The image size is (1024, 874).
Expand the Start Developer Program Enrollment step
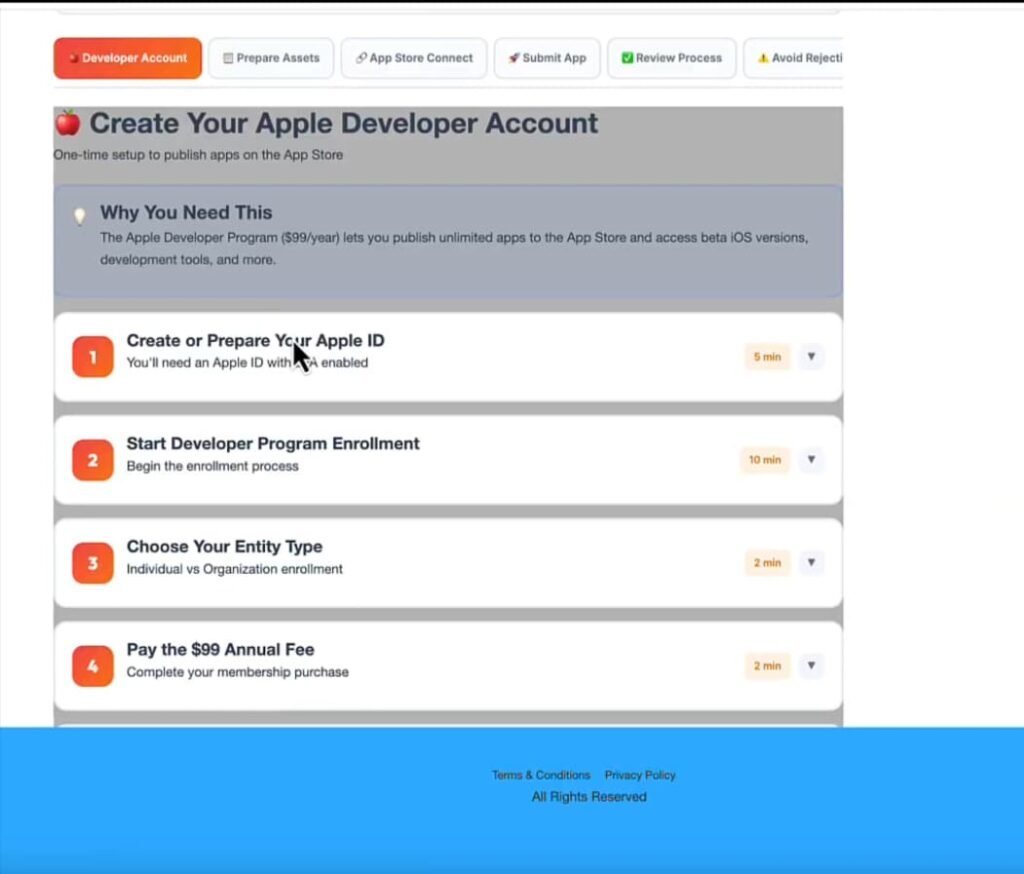tap(811, 460)
